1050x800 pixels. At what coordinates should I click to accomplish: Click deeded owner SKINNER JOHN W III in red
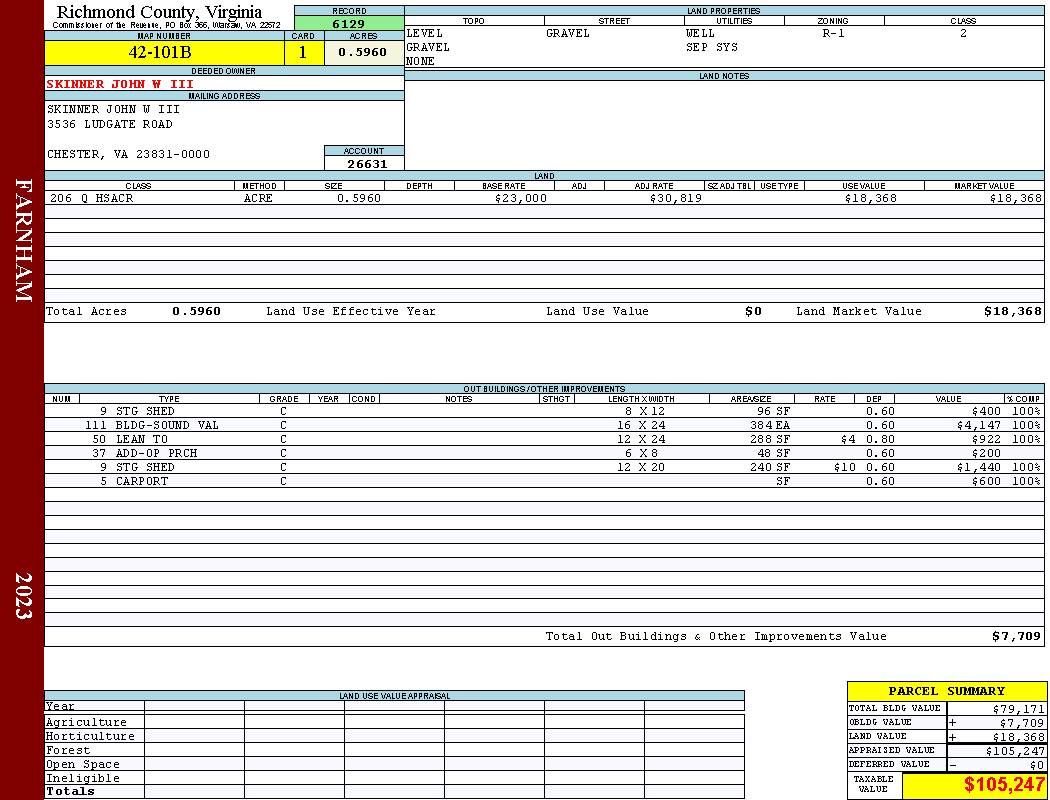(120, 84)
